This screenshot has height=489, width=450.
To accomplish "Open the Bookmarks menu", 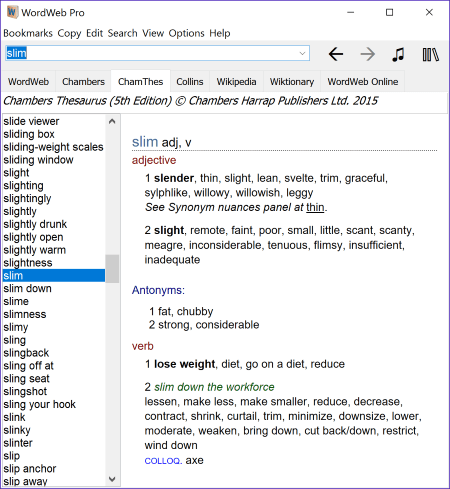I will pyautogui.click(x=28, y=33).
